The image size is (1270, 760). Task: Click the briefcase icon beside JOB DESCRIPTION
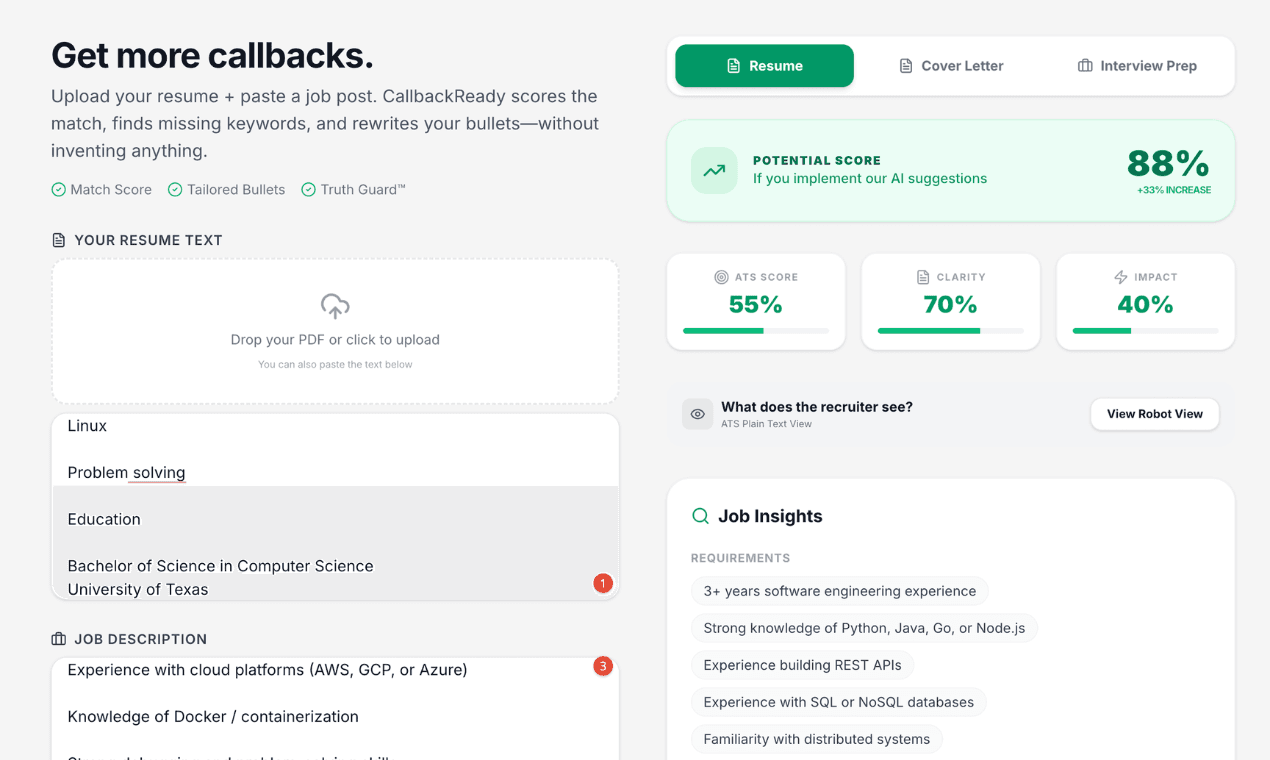tap(57, 638)
